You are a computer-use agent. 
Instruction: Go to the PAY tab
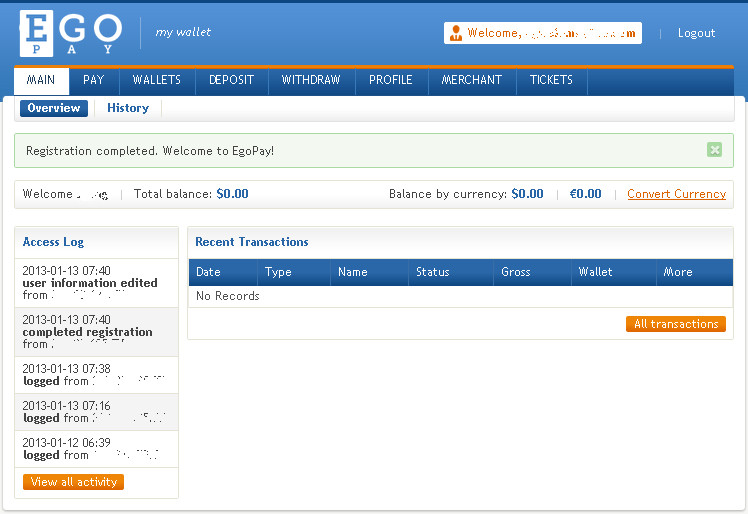(94, 80)
